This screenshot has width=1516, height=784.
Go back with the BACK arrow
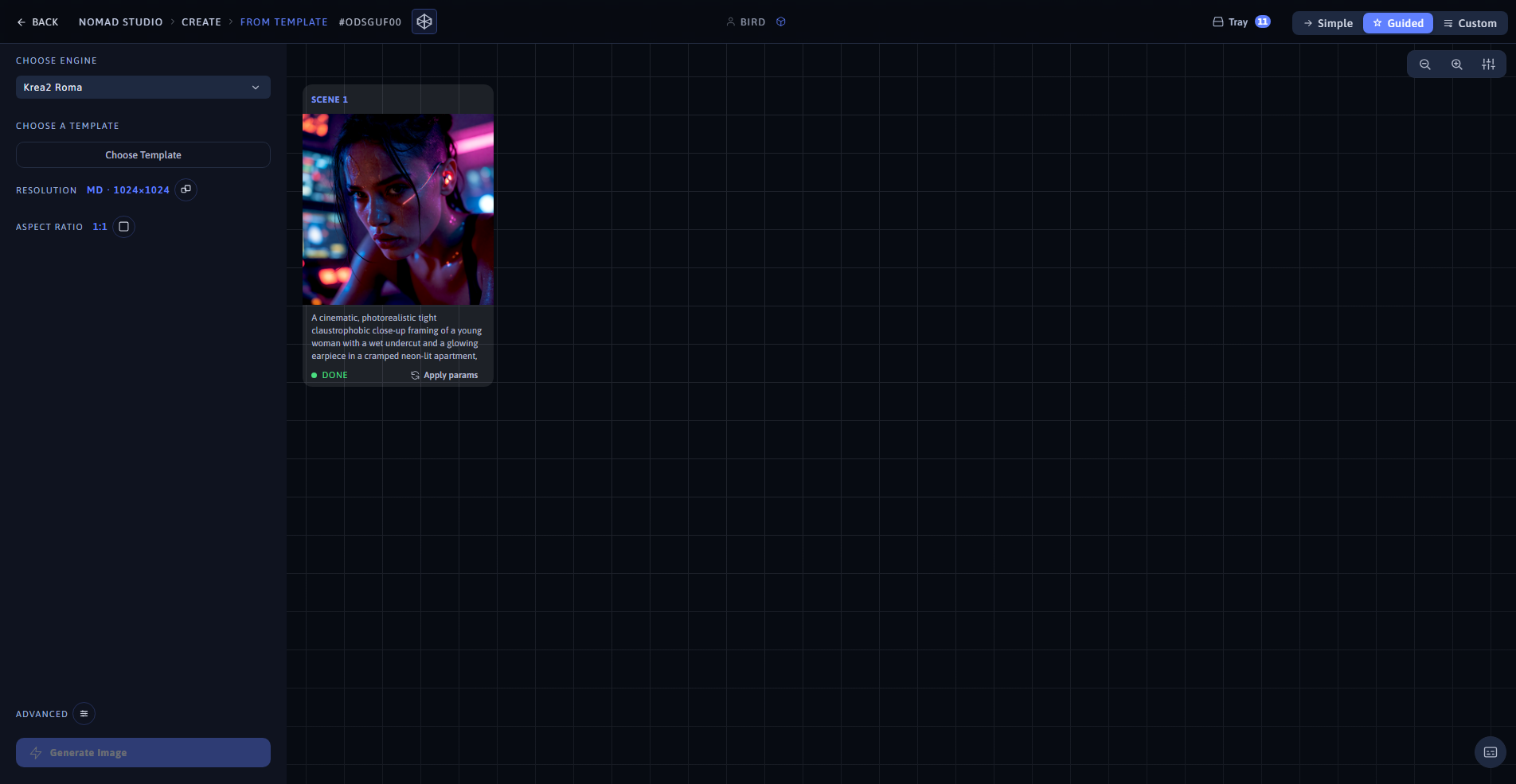coord(37,22)
